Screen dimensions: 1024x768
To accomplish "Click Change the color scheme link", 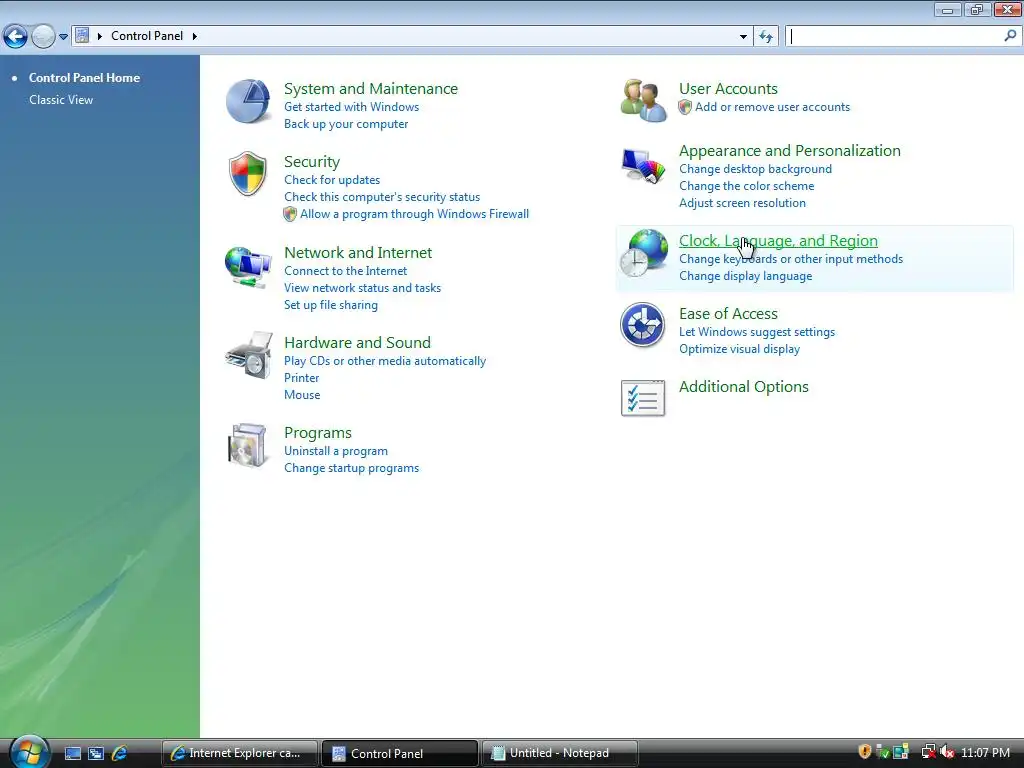I will pos(746,186).
